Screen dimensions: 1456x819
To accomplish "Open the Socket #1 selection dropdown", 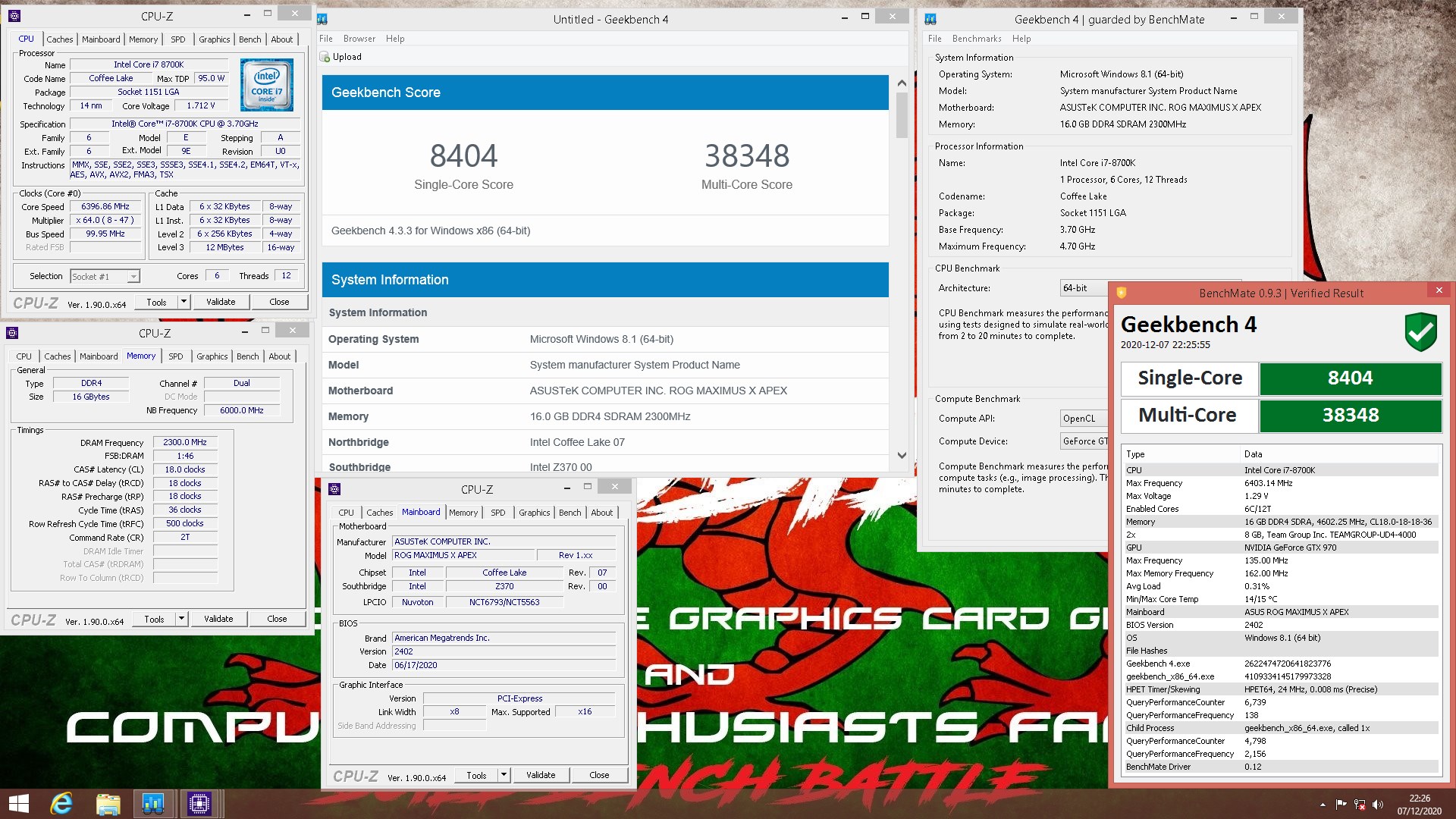I will coord(133,277).
